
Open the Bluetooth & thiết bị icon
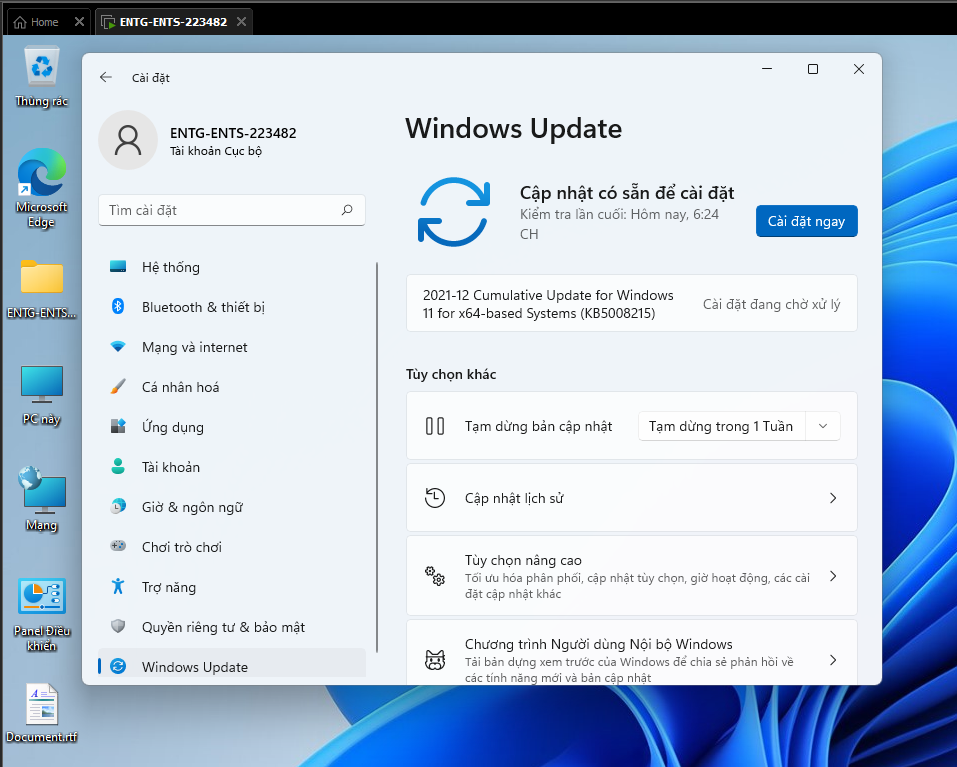pos(118,306)
